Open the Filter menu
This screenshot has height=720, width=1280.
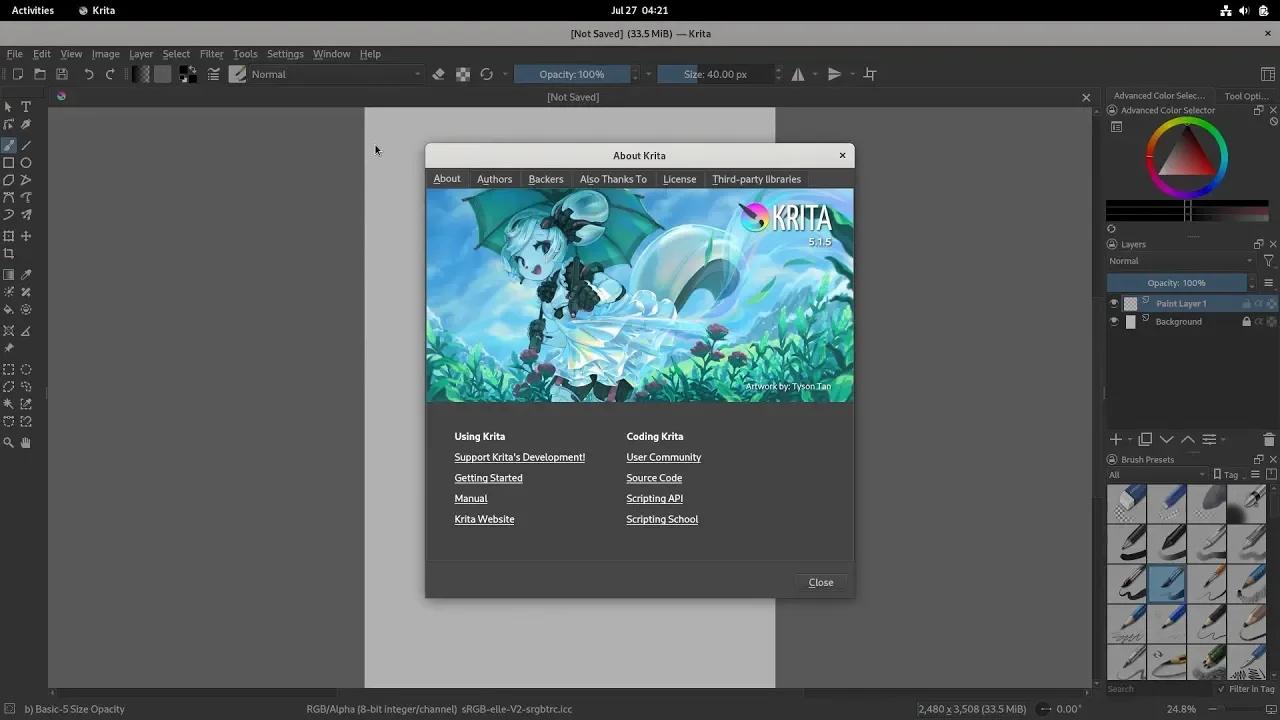[211, 54]
